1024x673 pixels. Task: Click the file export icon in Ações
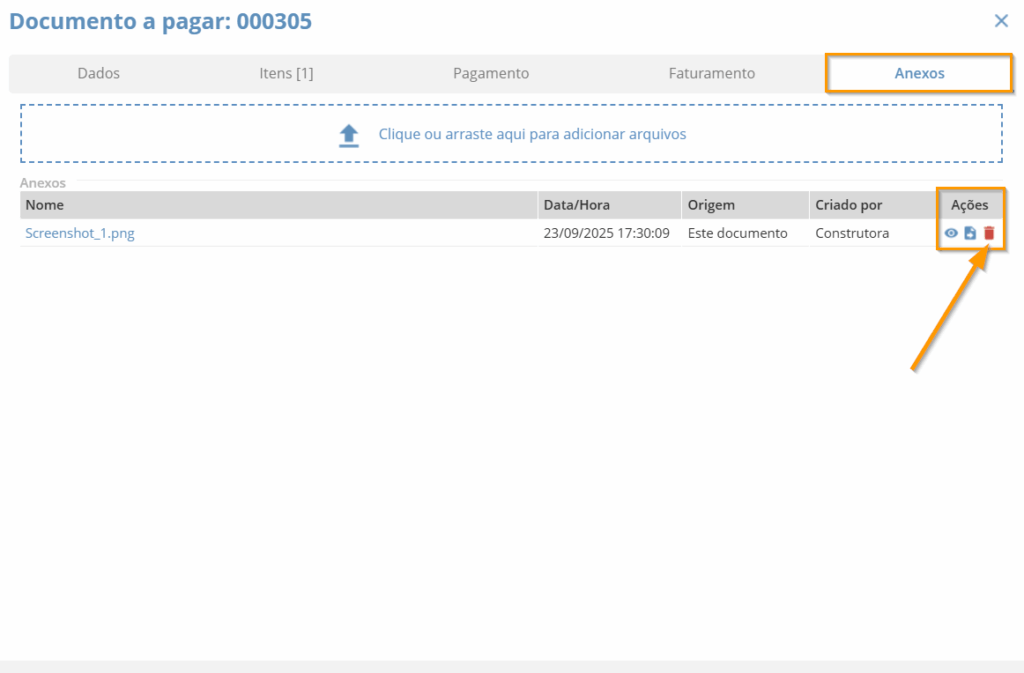click(x=970, y=233)
